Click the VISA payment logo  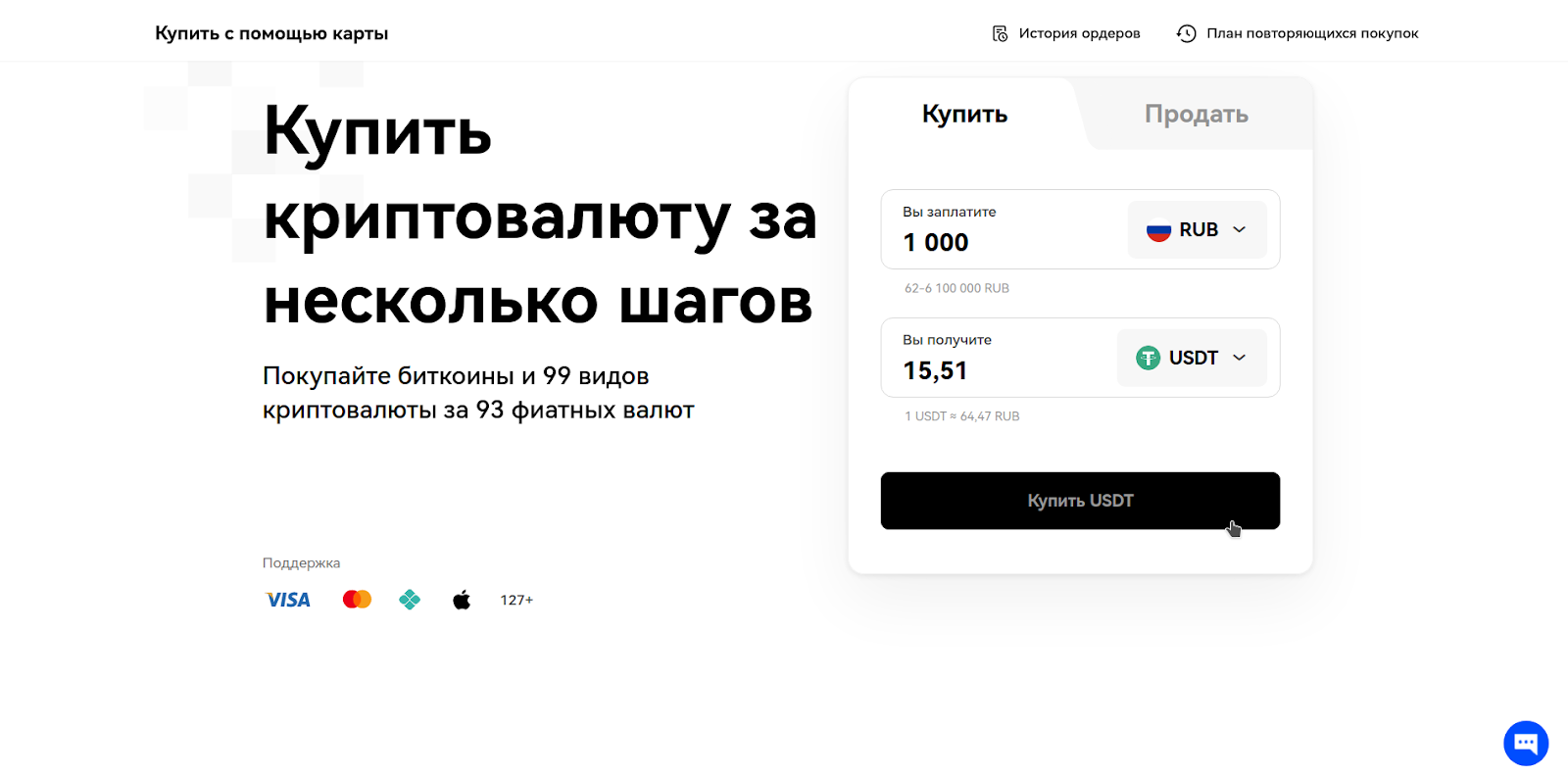[288, 600]
